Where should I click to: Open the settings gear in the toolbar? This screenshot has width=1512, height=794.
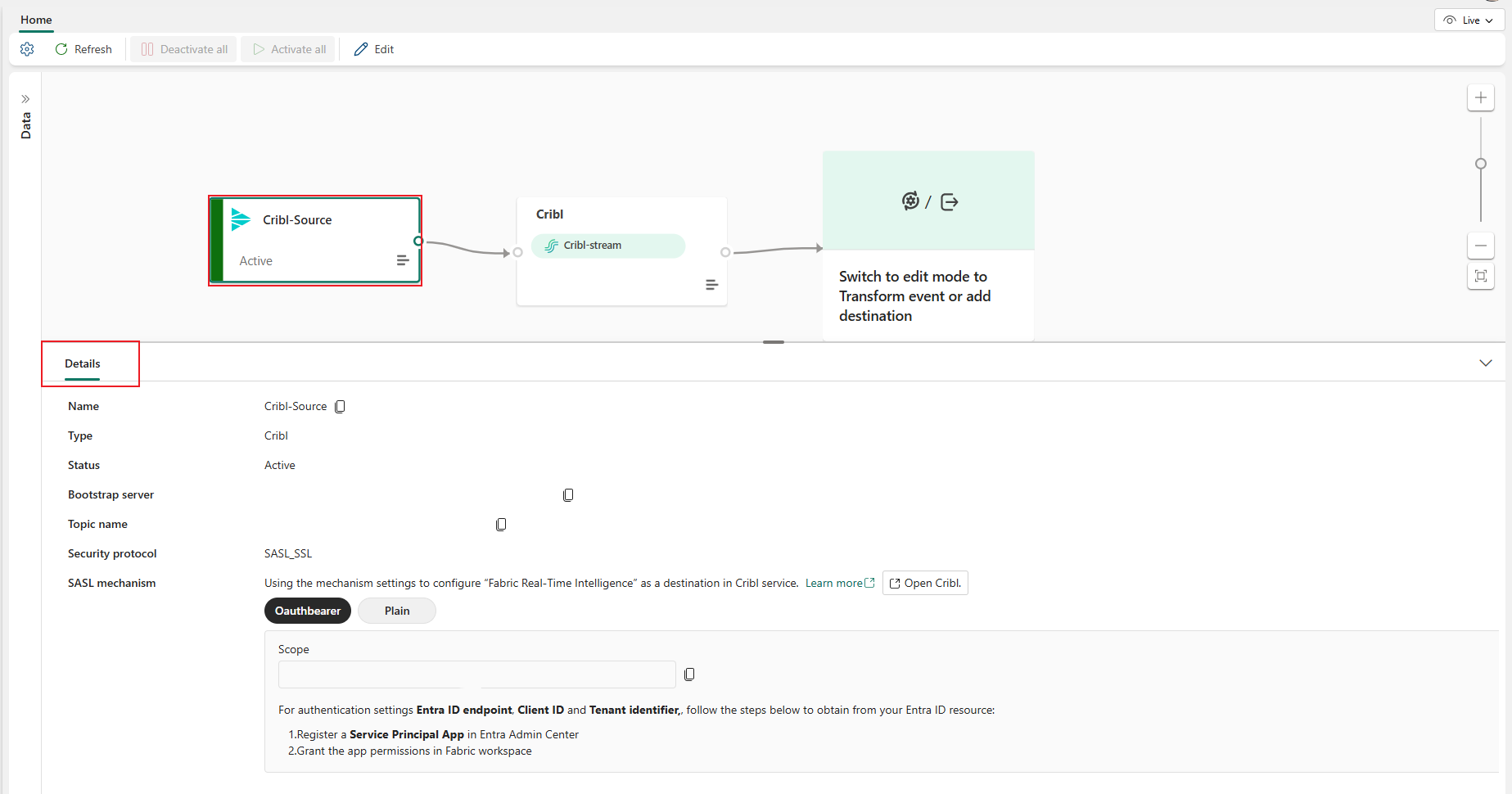pos(27,49)
